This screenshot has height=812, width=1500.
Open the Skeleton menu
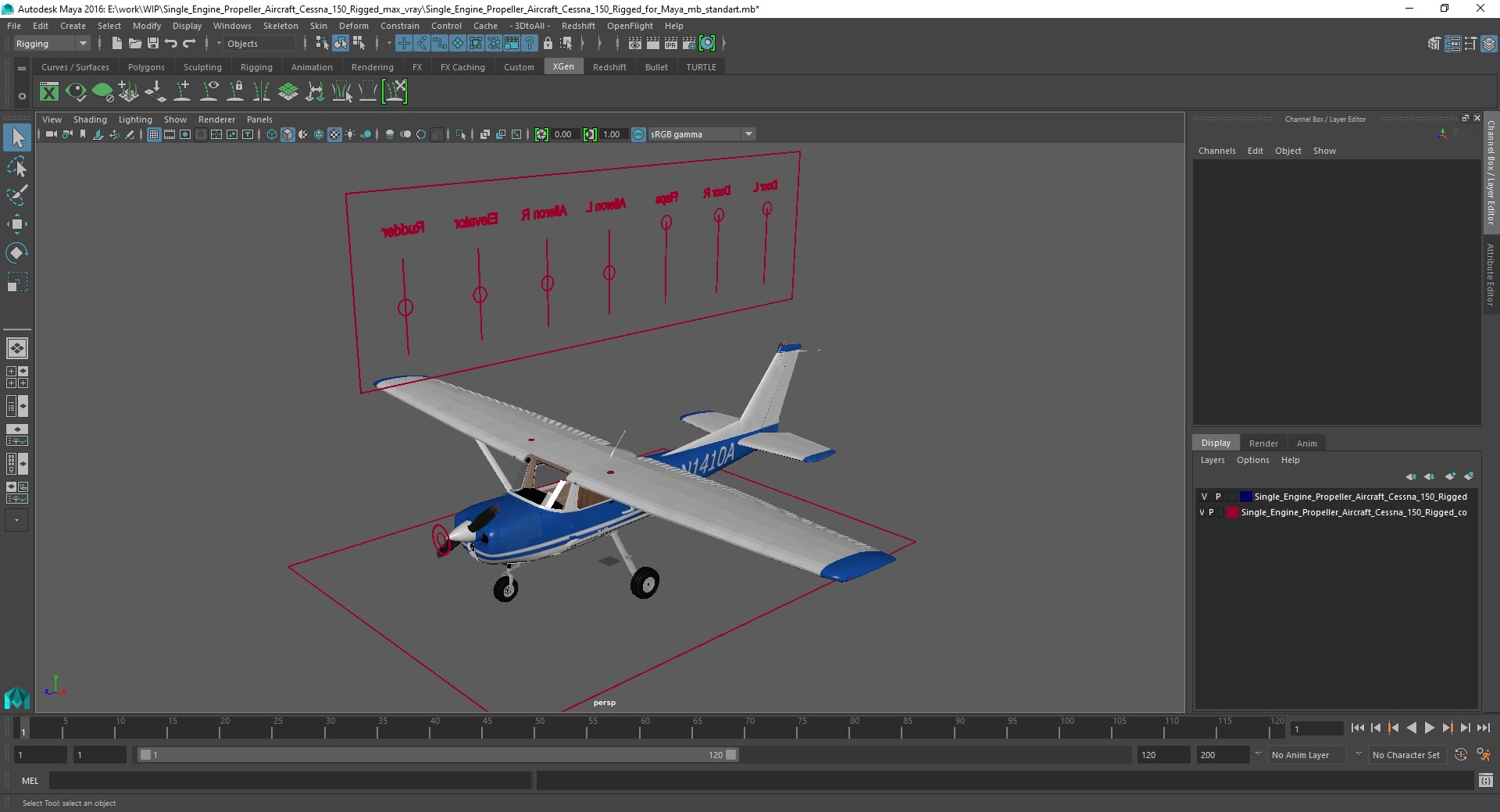[280, 26]
